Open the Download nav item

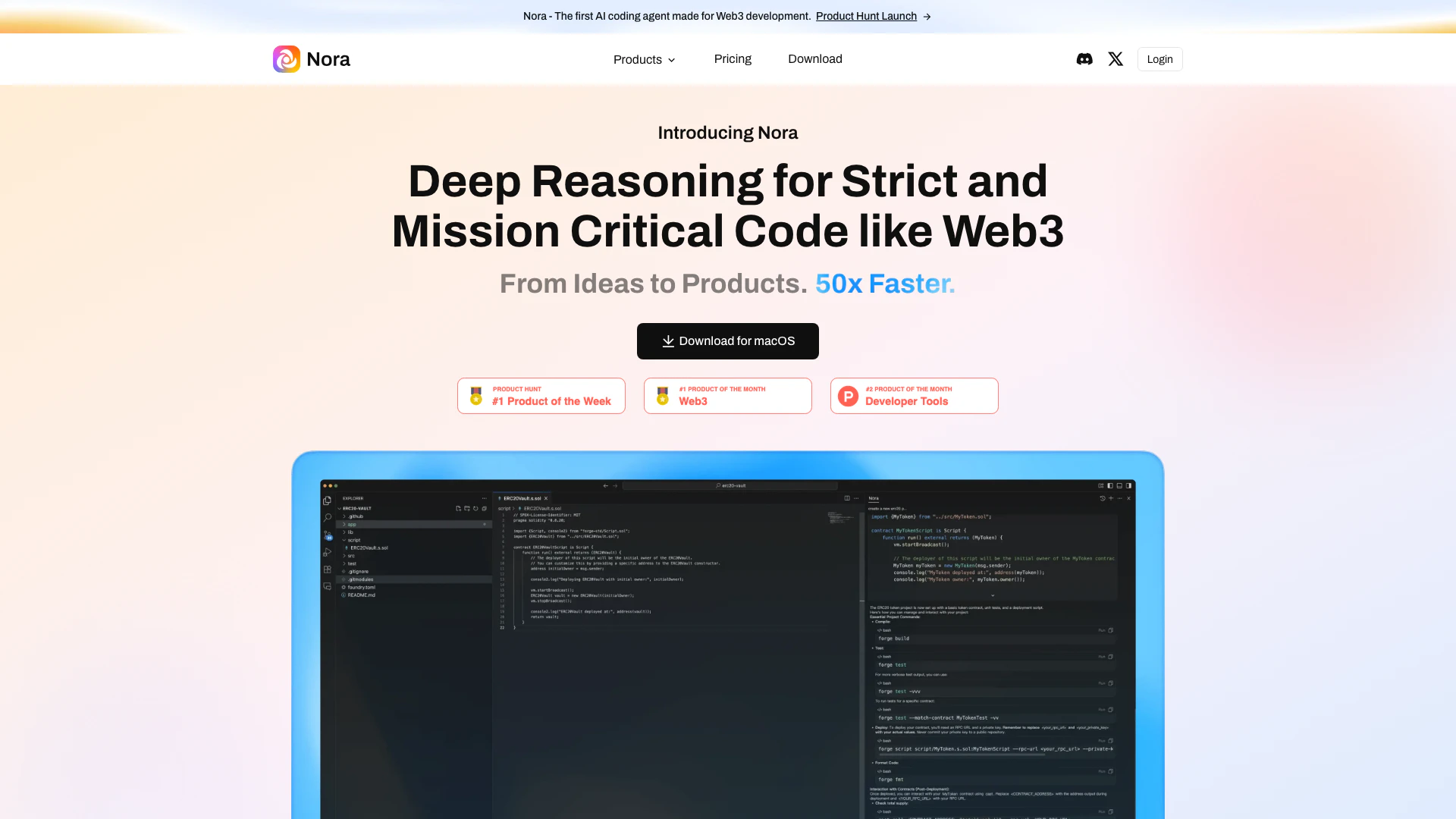(814, 59)
